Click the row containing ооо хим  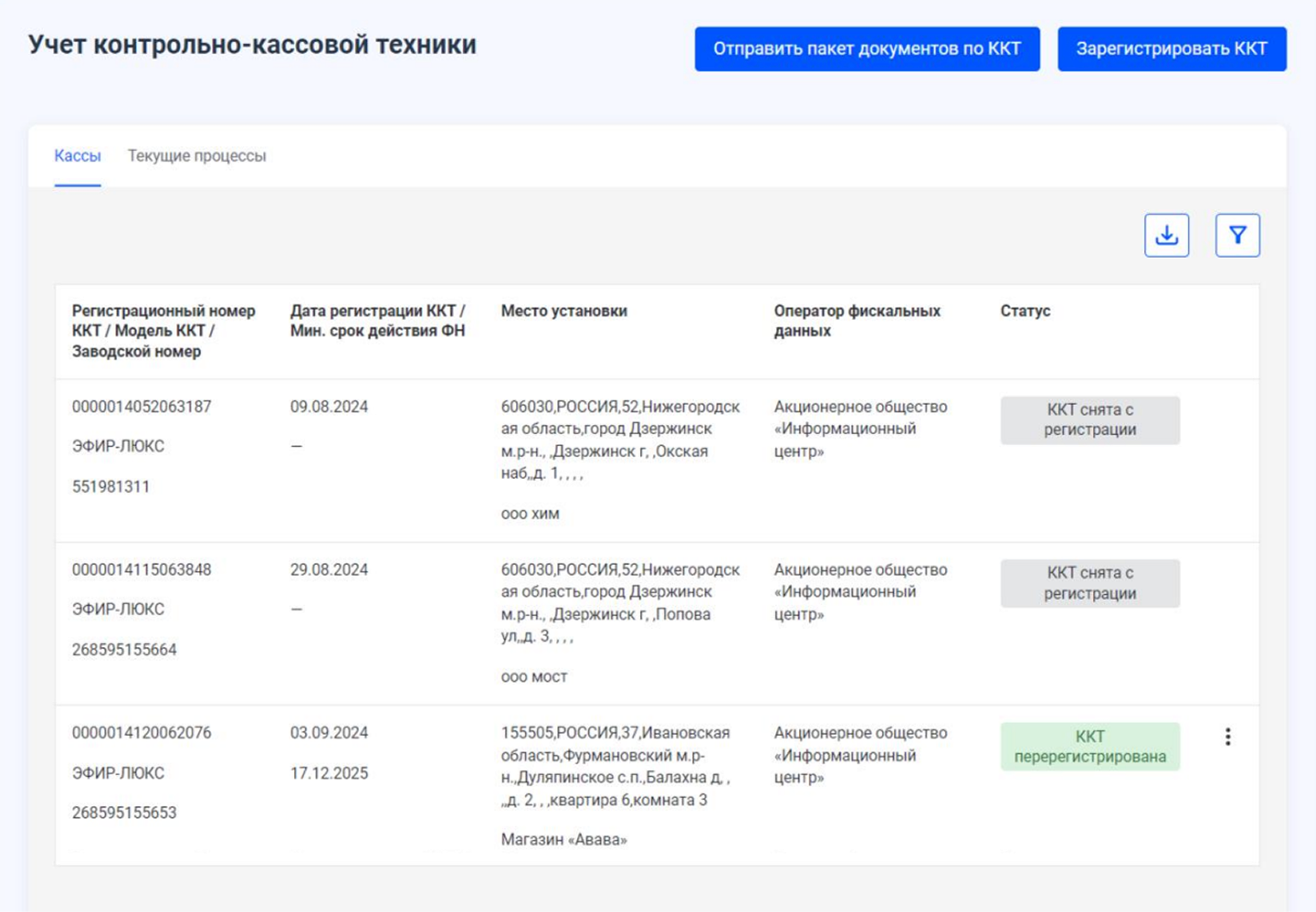coord(531,514)
